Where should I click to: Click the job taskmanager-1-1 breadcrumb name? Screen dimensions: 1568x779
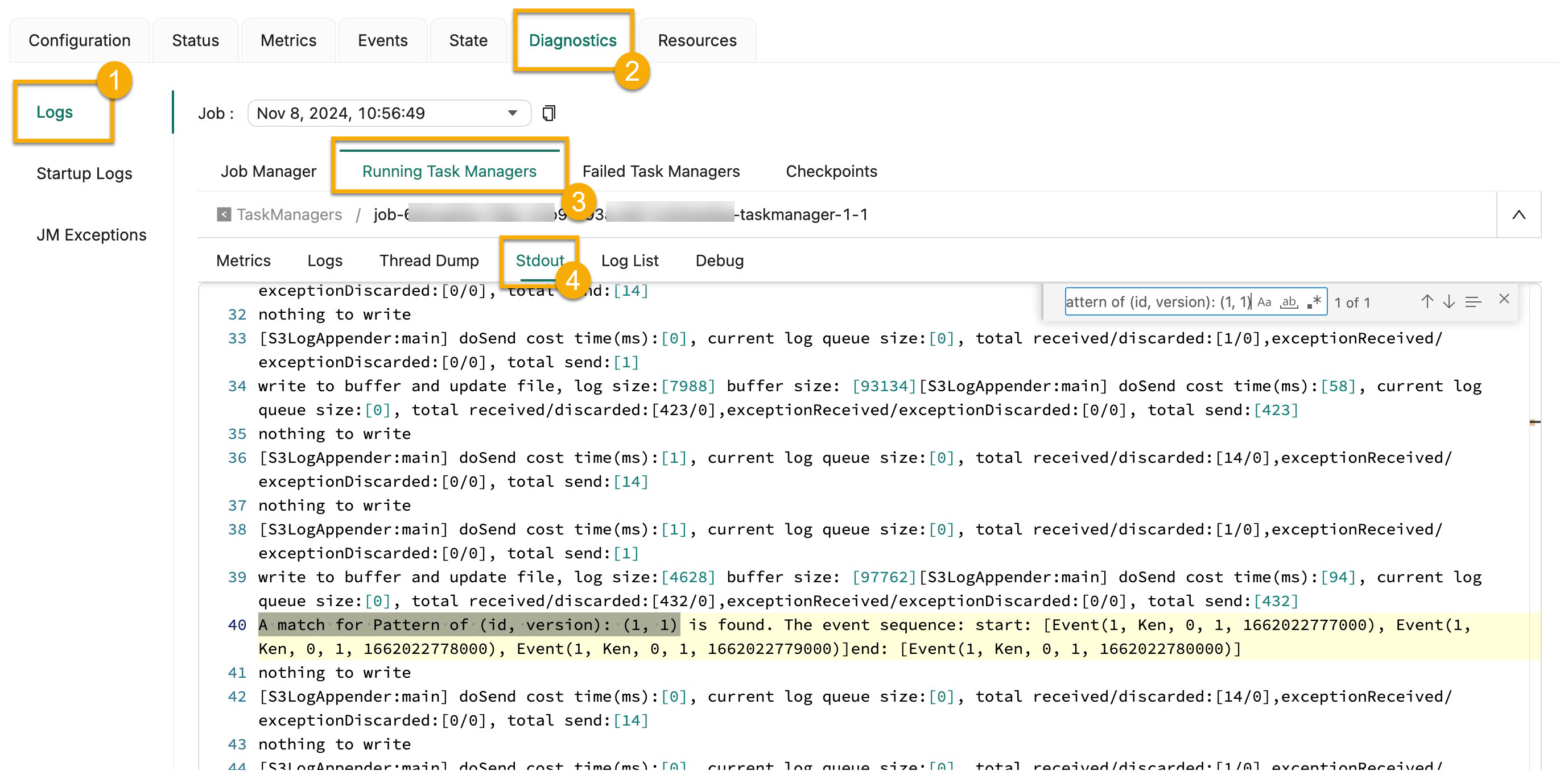pyautogui.click(x=621, y=214)
